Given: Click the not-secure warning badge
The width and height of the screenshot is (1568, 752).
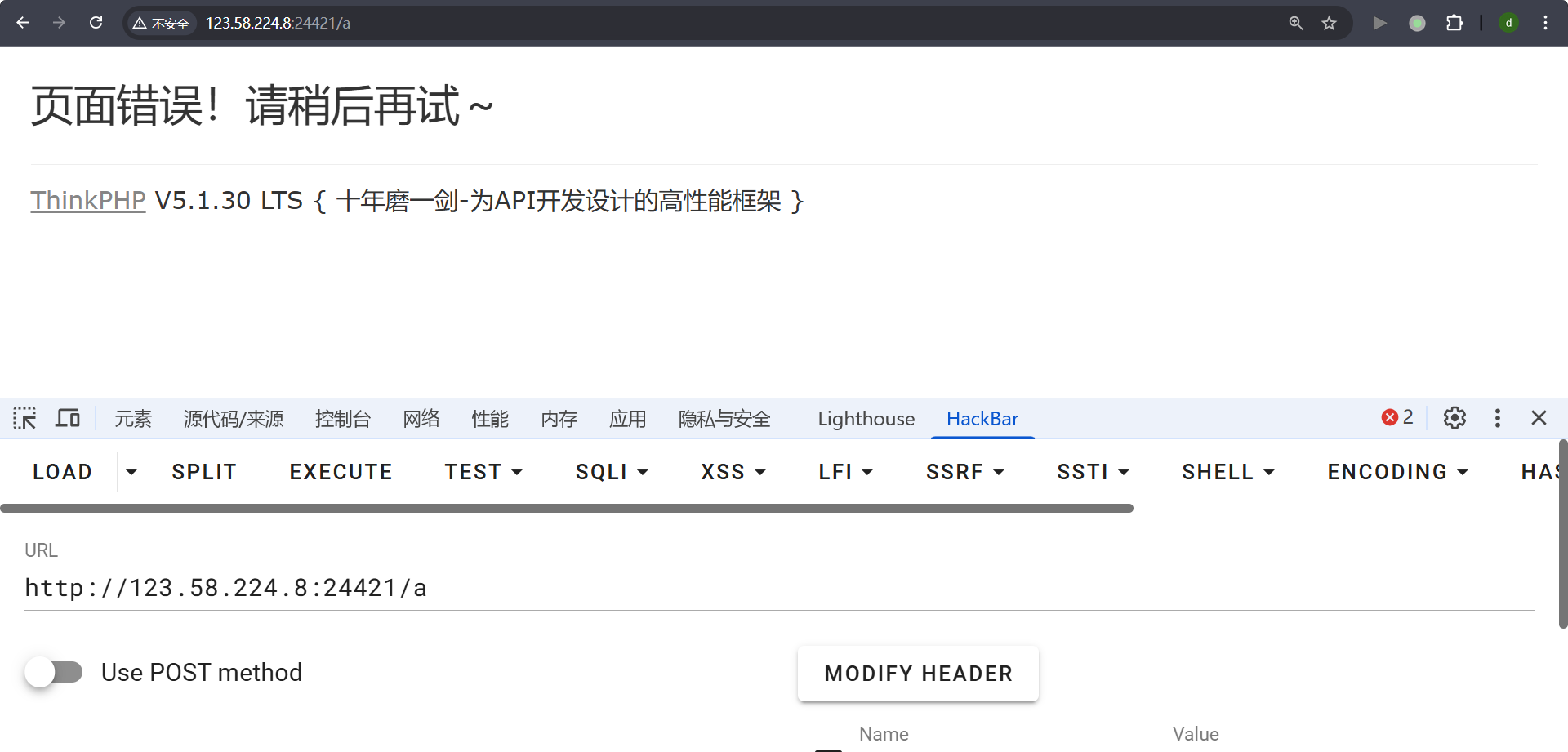Looking at the screenshot, I should (x=161, y=24).
